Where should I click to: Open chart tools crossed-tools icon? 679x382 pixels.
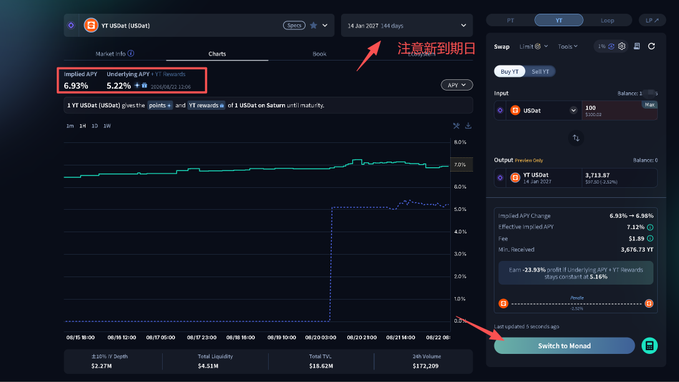click(456, 126)
